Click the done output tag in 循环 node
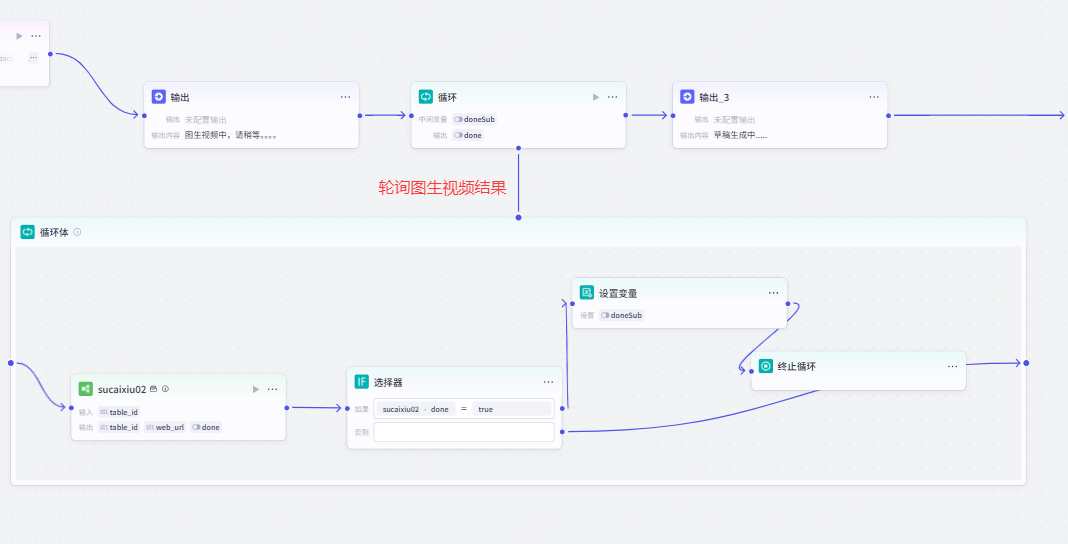This screenshot has width=1068, height=544. (468, 135)
